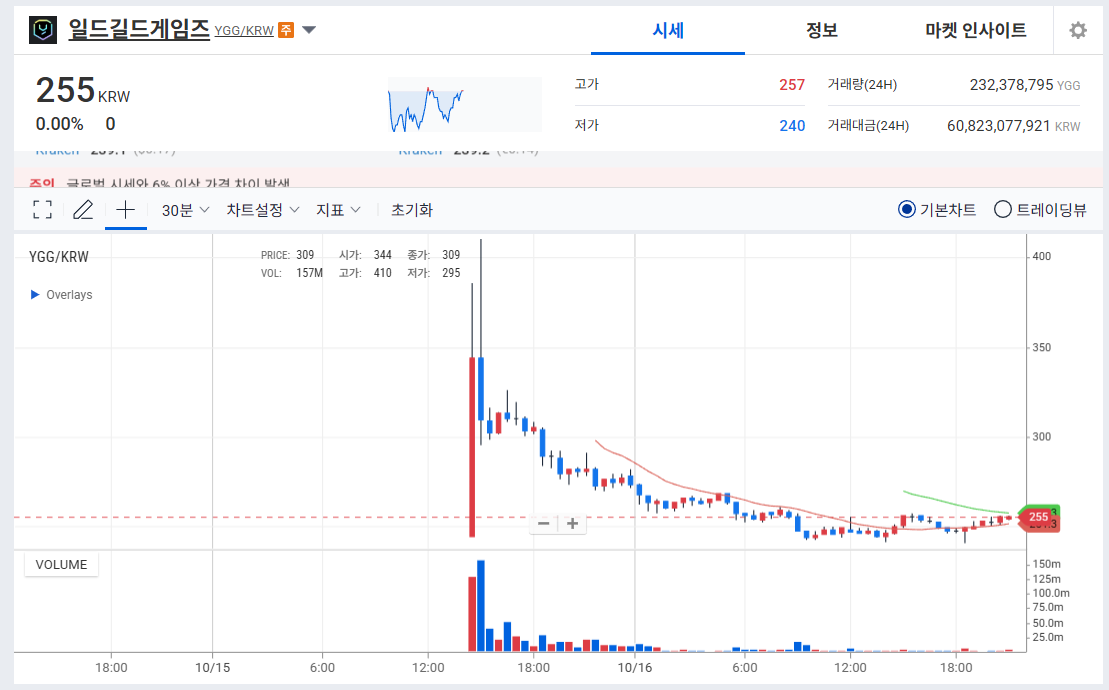Zoom out chart with minus button

tap(543, 523)
